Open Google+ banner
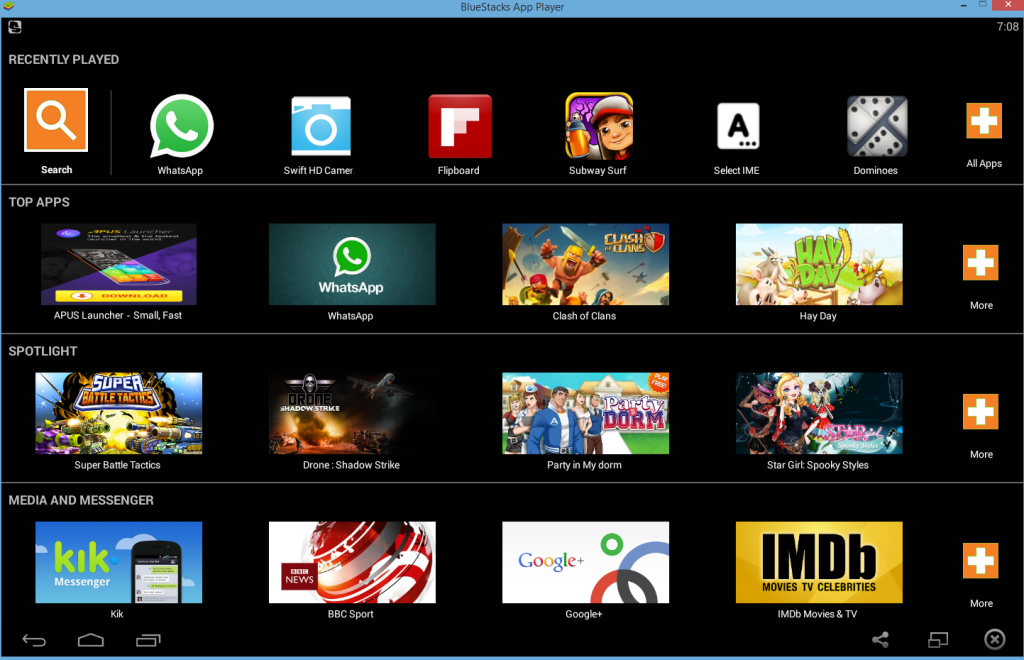The height and width of the screenshot is (660, 1024). pos(585,562)
